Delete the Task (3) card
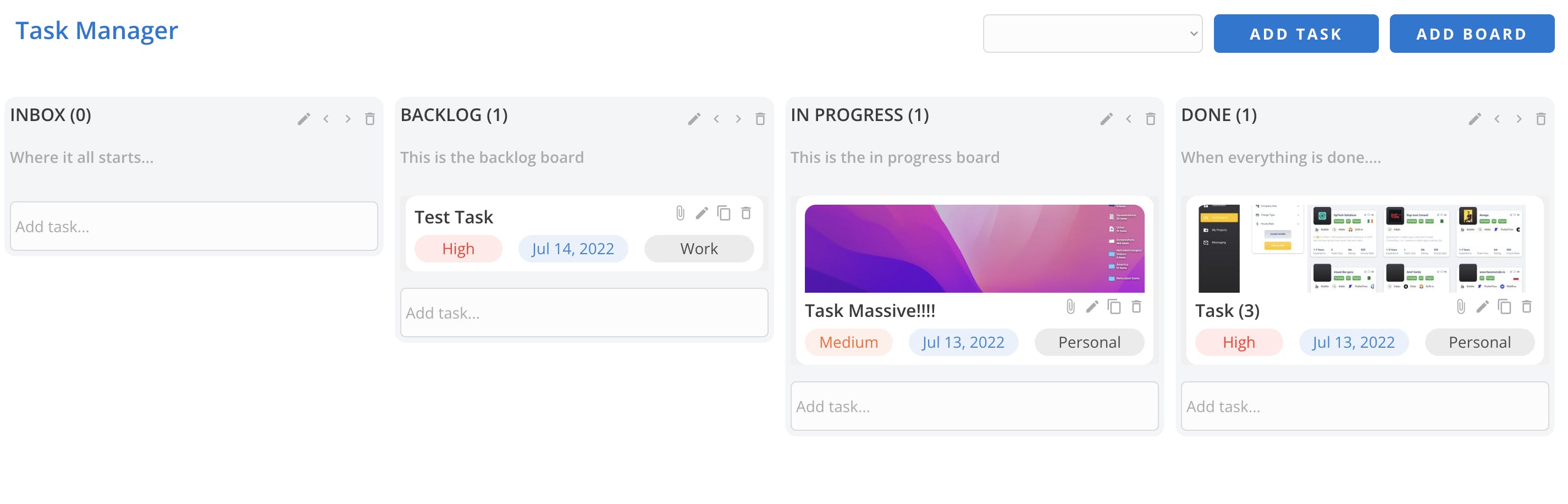 [x=1526, y=306]
